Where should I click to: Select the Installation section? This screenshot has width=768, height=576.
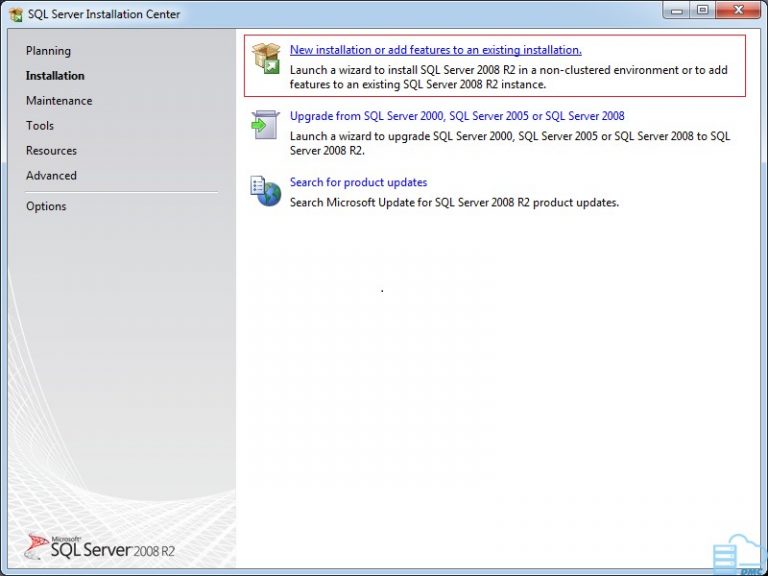click(x=55, y=75)
